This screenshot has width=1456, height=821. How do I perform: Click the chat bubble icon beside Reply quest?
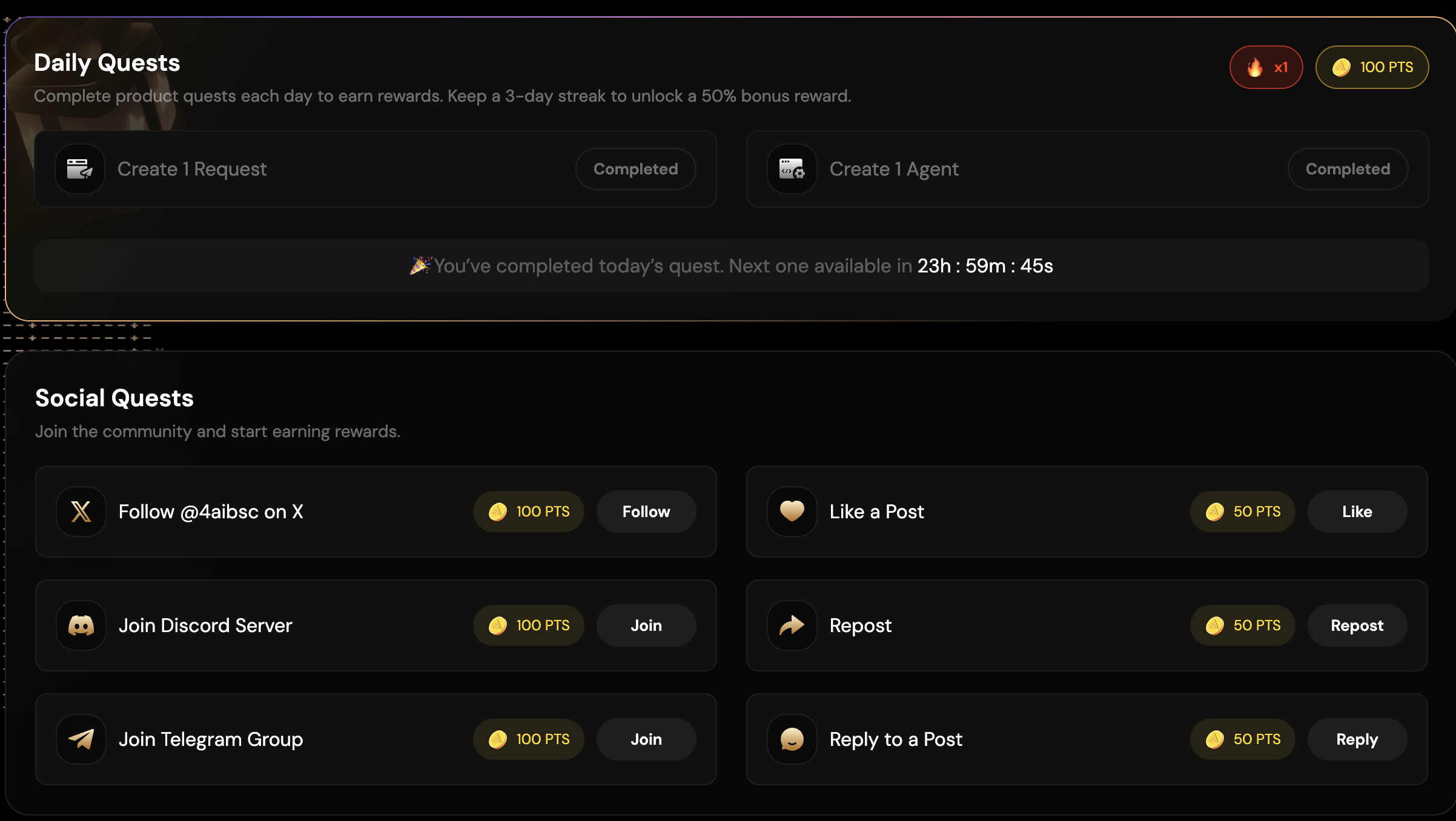(x=791, y=739)
